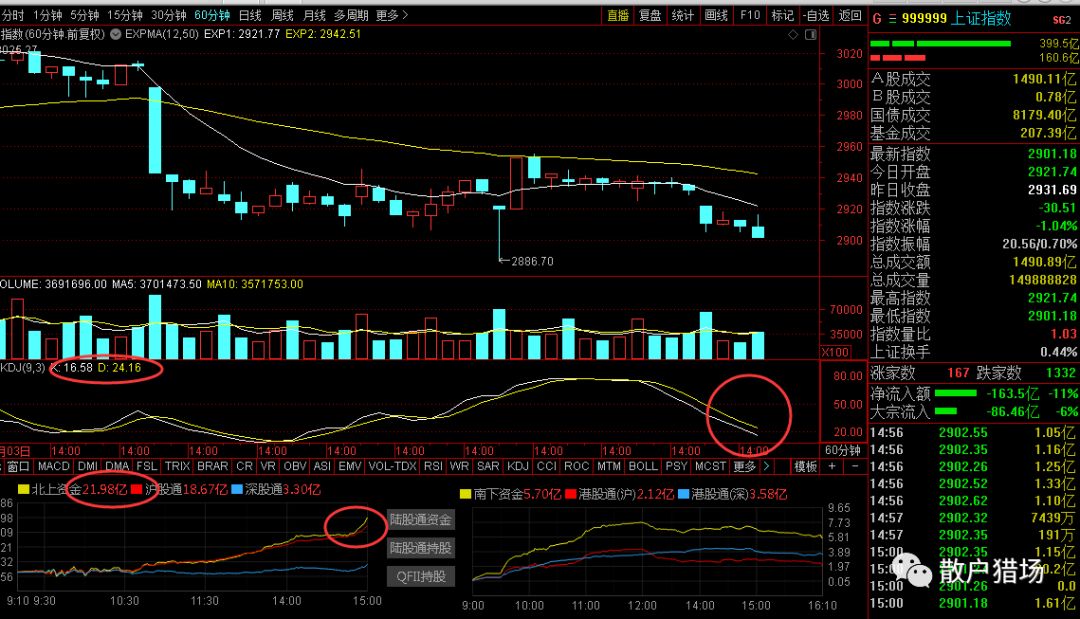Select the CCI indicator
Viewport: 1080px width, 619px height.
(547, 466)
